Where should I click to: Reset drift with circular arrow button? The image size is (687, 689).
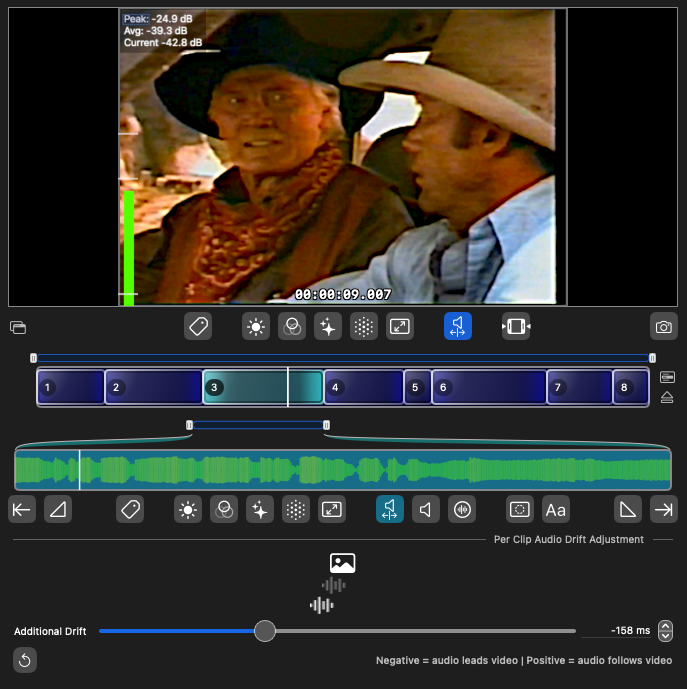click(25, 660)
